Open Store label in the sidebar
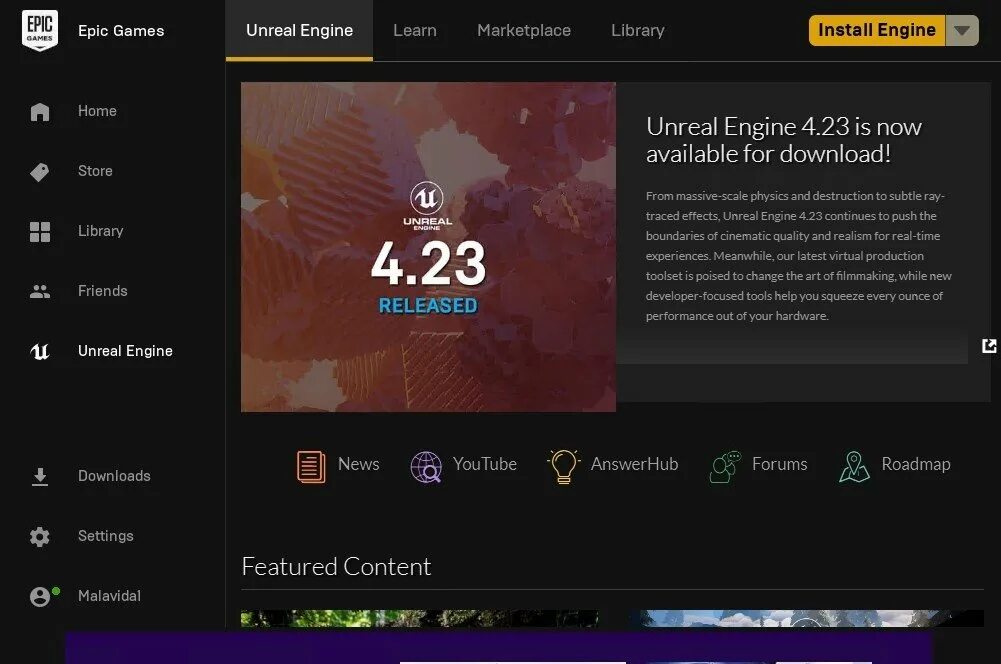This screenshot has height=664, width=1001. tap(95, 171)
